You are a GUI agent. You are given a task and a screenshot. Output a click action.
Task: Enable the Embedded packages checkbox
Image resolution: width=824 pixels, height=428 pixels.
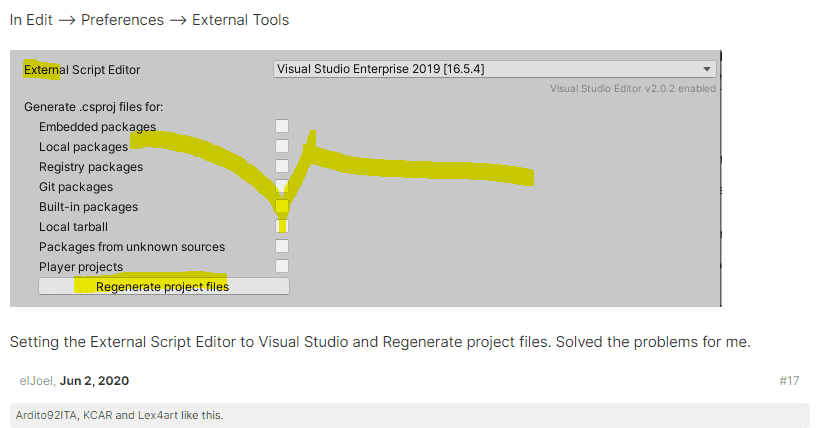pyautogui.click(x=282, y=126)
